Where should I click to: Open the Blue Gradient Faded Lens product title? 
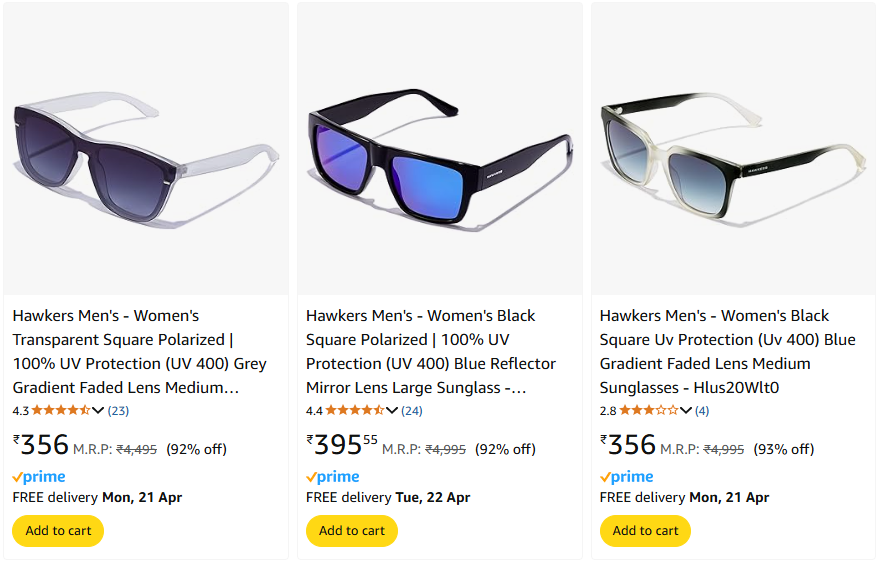tap(727, 352)
